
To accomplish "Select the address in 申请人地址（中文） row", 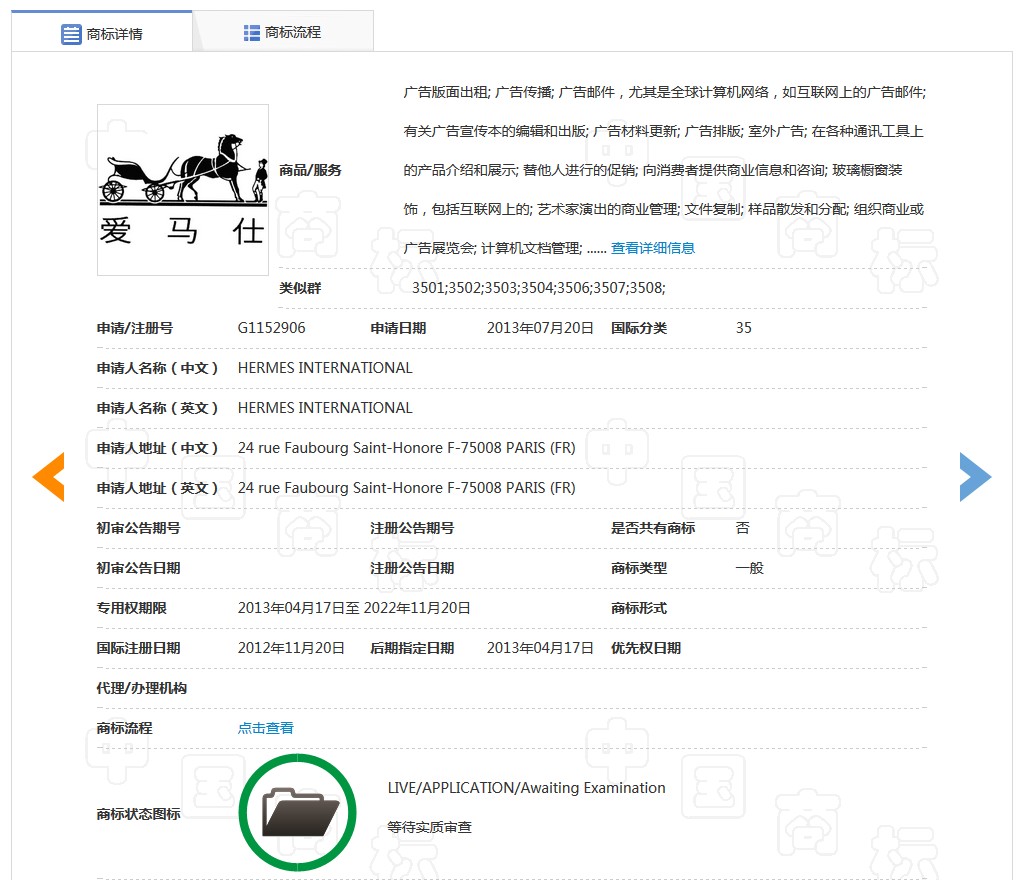I will click(x=407, y=448).
